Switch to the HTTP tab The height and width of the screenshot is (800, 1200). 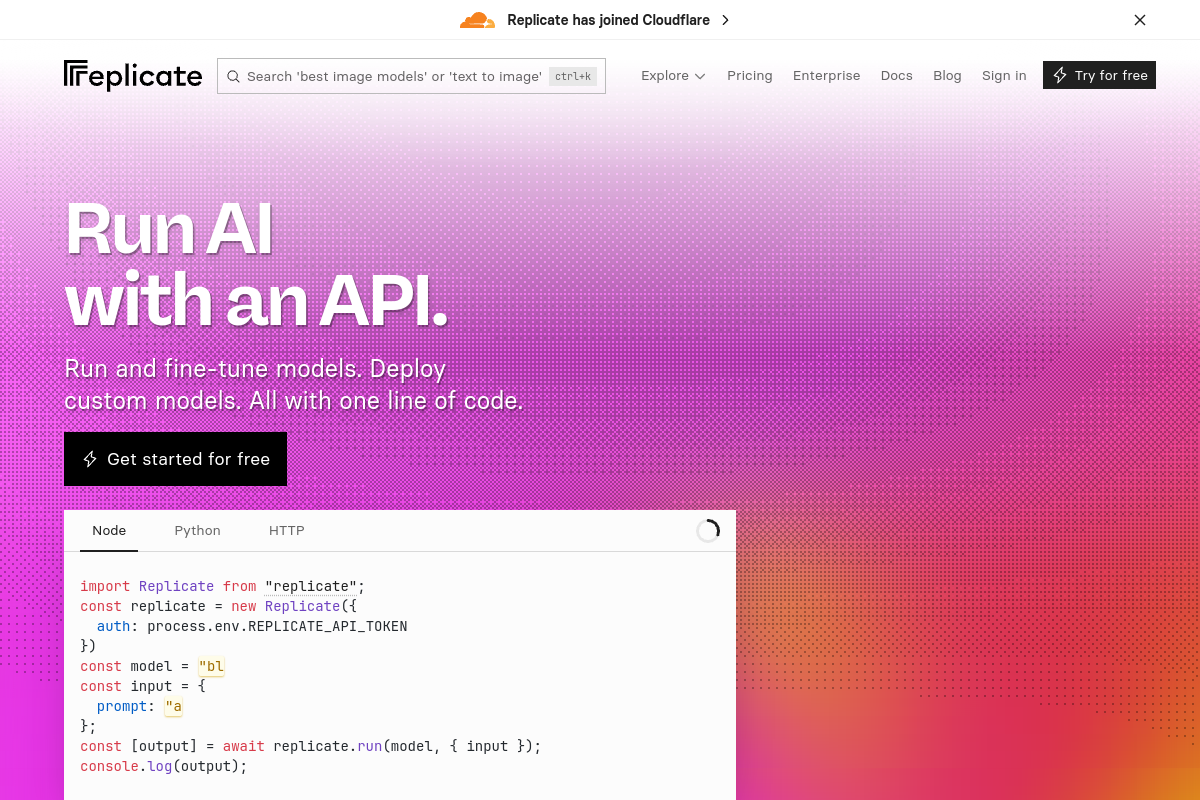click(x=287, y=530)
